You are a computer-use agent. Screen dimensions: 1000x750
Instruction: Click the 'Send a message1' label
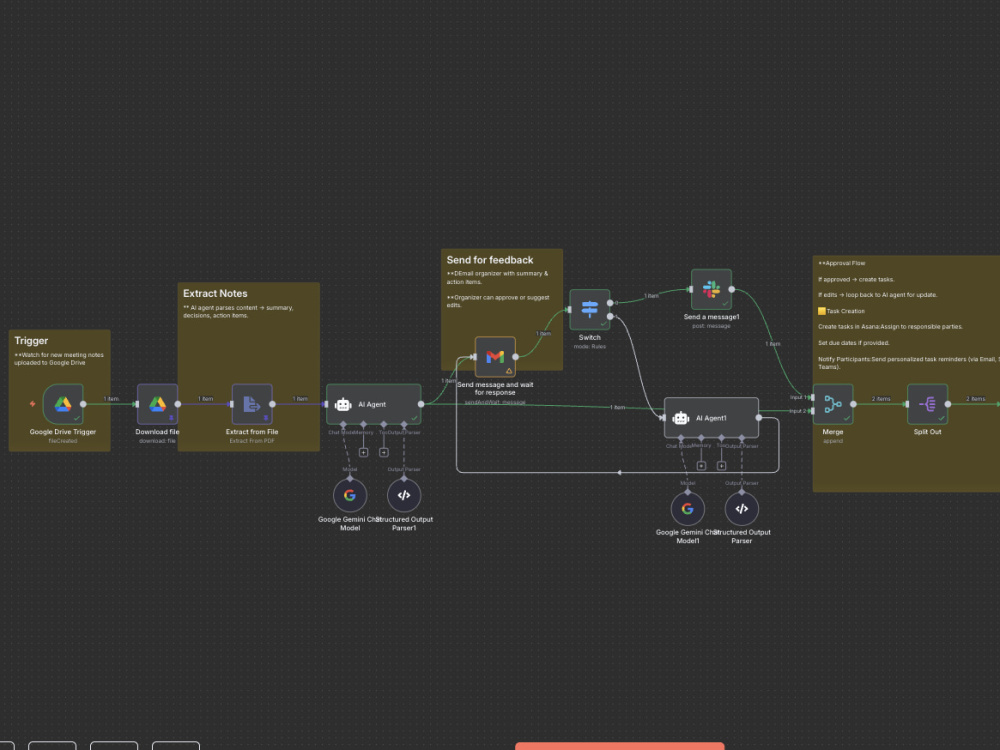tap(711, 317)
